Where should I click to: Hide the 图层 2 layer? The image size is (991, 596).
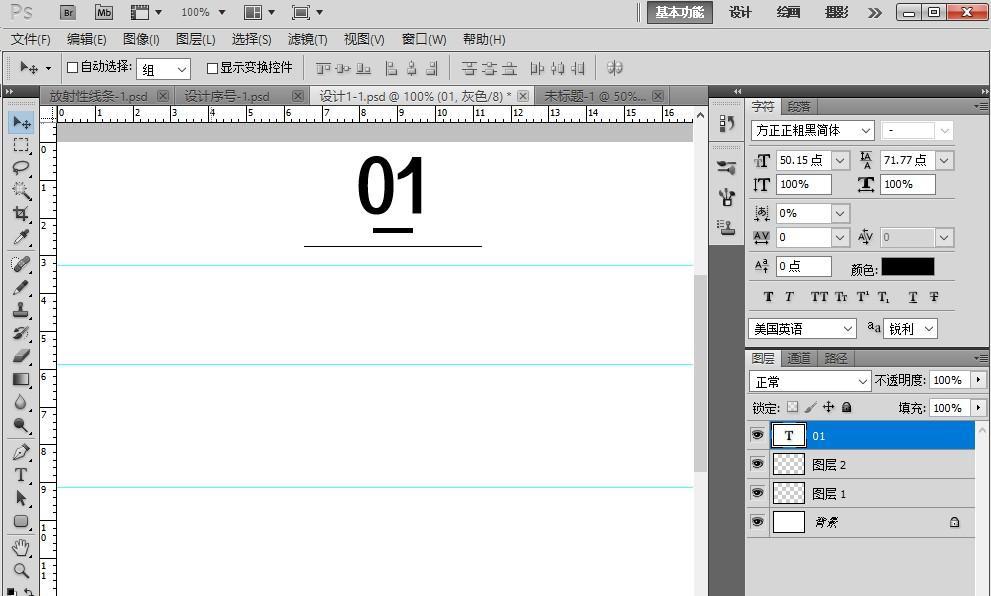tap(757, 464)
